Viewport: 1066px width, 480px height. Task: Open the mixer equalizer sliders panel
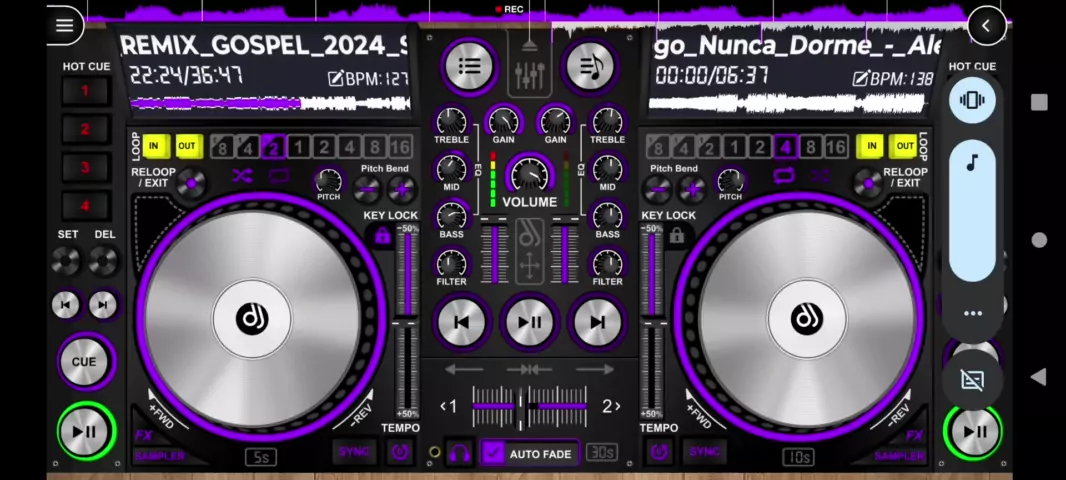pos(529,72)
